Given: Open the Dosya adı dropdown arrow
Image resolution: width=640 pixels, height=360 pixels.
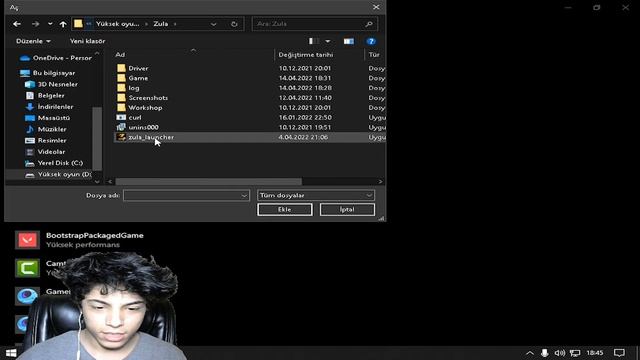Looking at the screenshot, I should pos(244,196).
